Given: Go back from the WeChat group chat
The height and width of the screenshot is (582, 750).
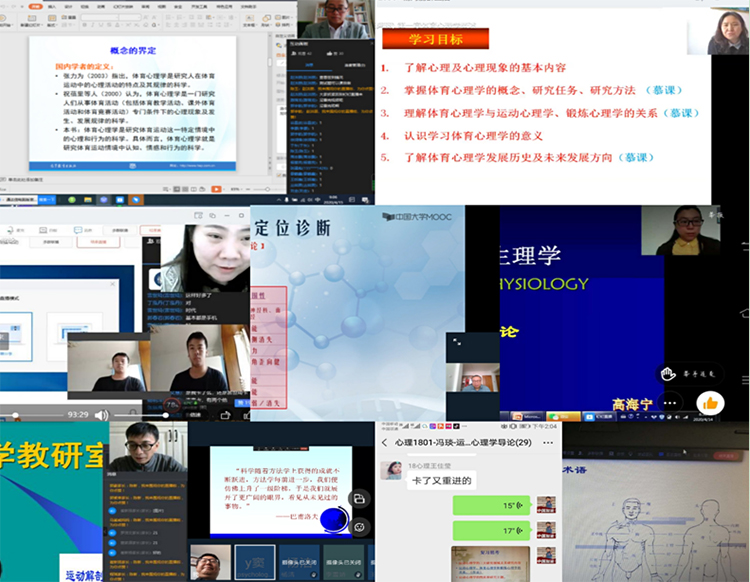Looking at the screenshot, I should click(x=385, y=443).
